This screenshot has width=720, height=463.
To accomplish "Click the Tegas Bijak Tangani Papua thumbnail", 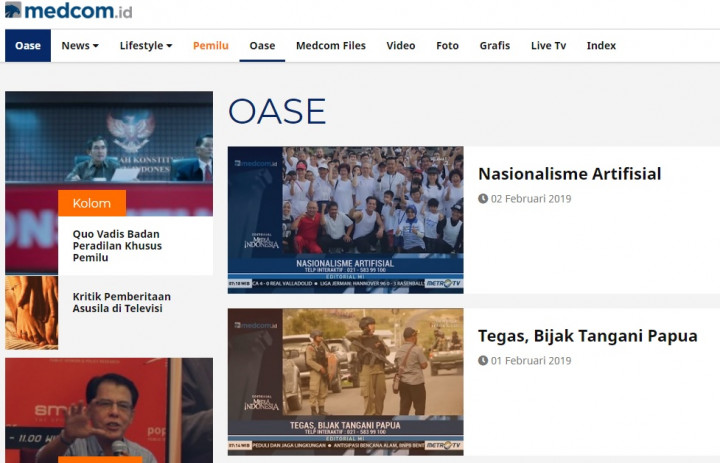I will point(345,382).
